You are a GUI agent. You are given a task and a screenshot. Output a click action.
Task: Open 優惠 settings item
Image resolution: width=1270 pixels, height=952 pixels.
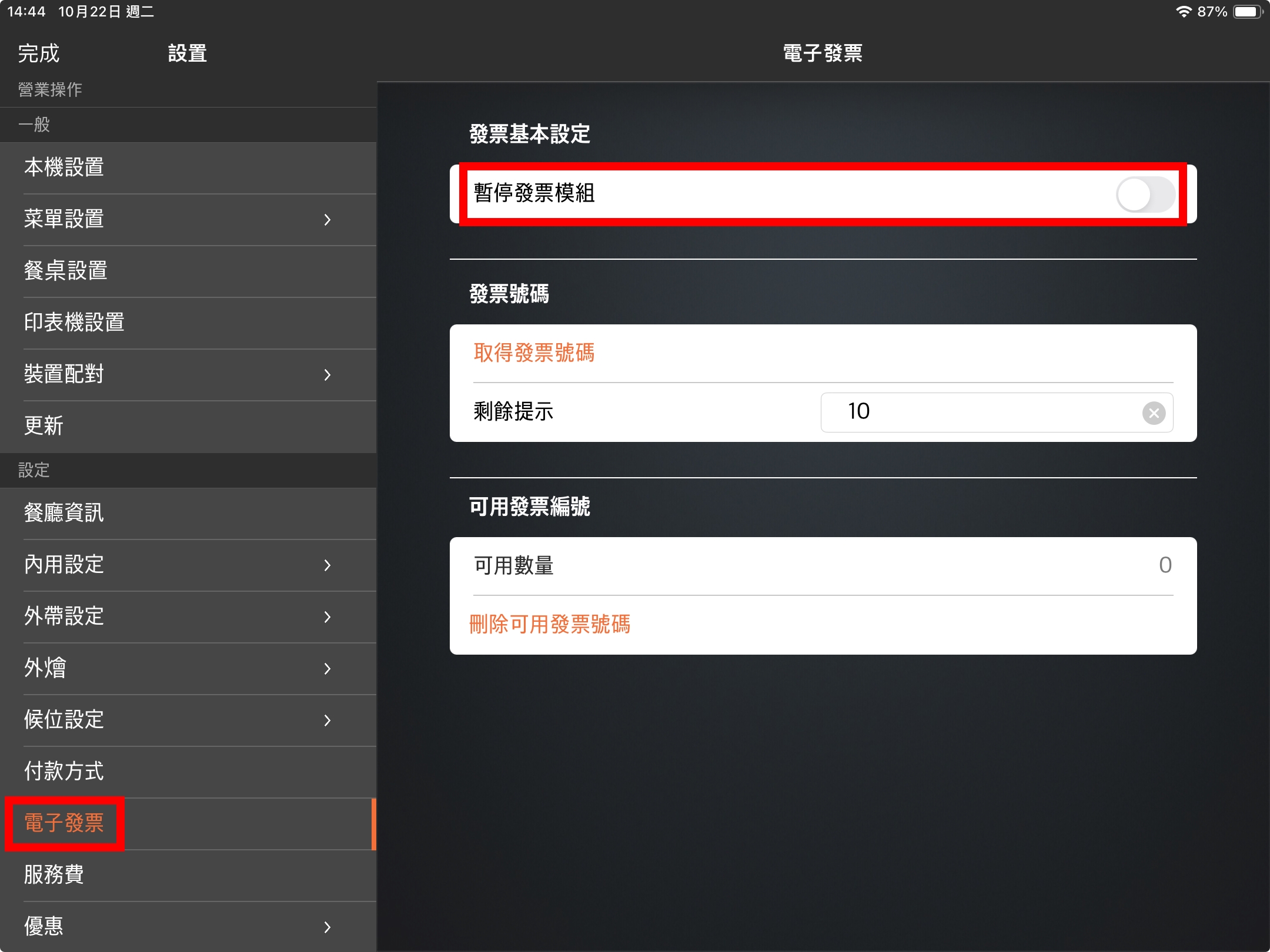point(188,927)
